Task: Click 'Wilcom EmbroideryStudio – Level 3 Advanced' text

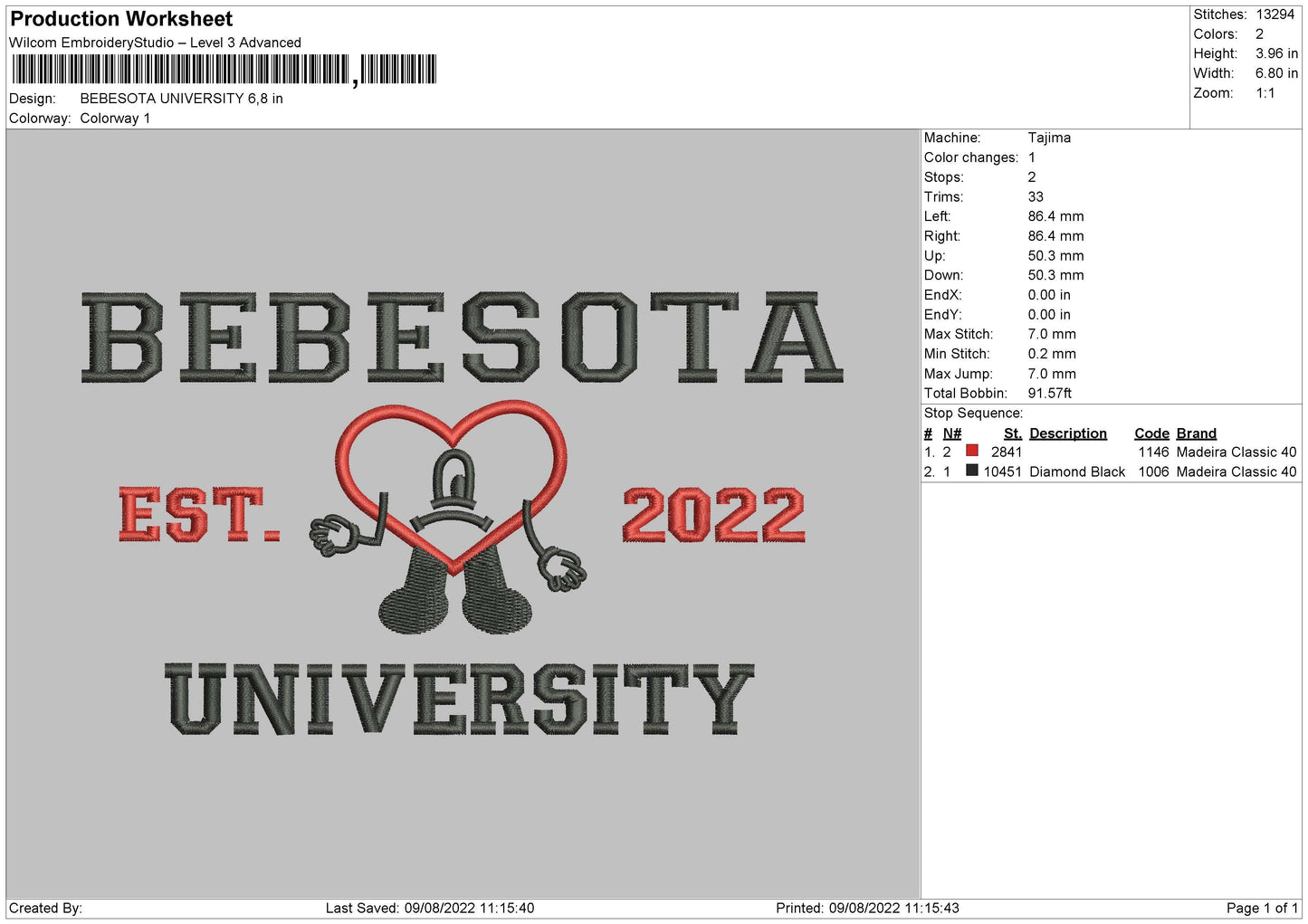Action: [x=155, y=43]
